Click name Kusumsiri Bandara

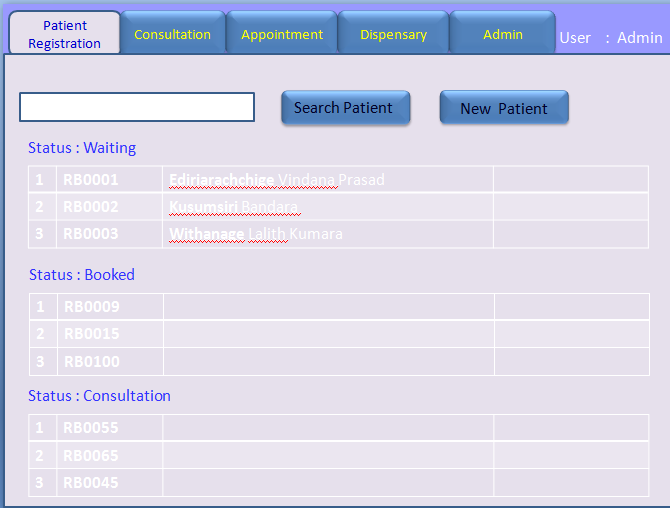tap(234, 207)
